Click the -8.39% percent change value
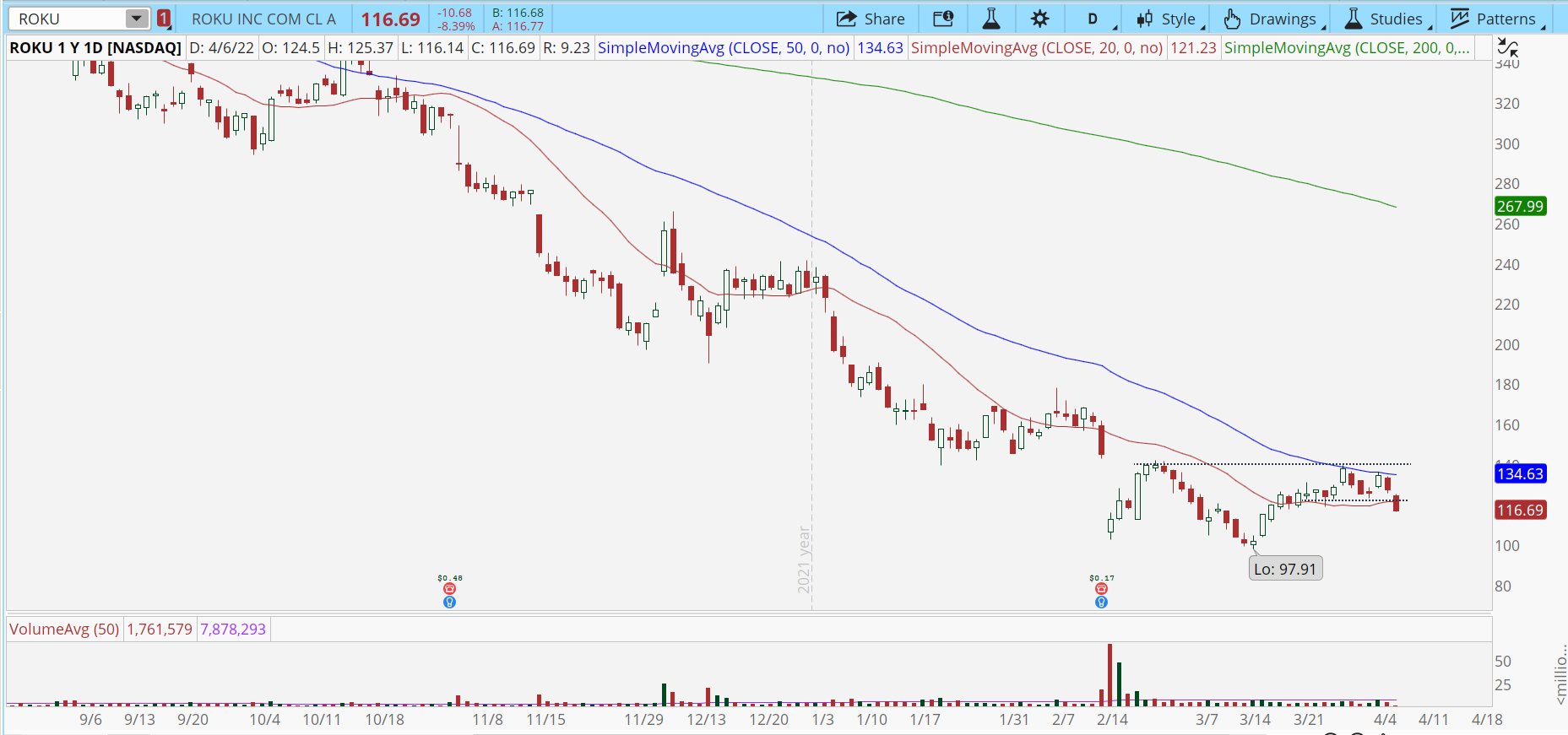 click(455, 26)
